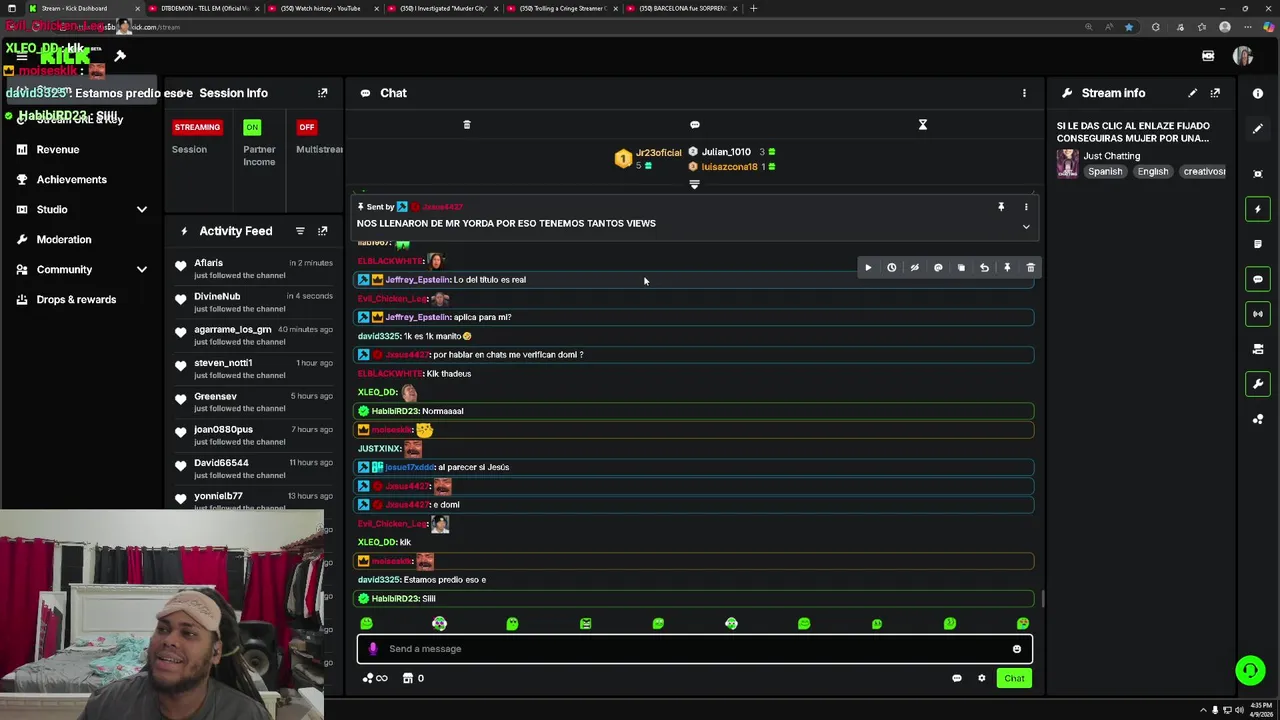Image resolution: width=1280 pixels, height=720 pixels.
Task: Click the Kick logo
Action: [65, 56]
